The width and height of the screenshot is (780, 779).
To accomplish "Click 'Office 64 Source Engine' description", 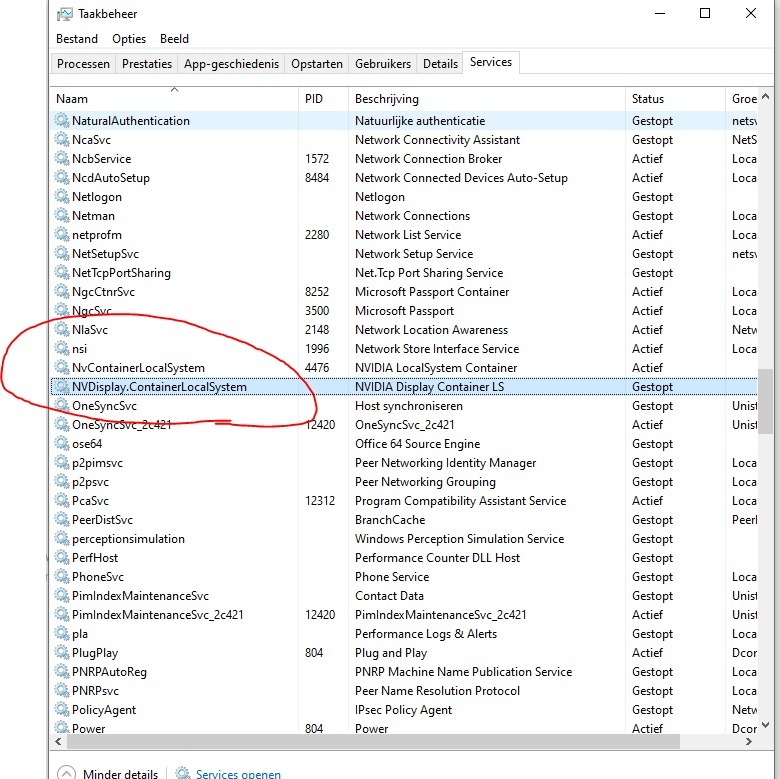I will [x=417, y=443].
